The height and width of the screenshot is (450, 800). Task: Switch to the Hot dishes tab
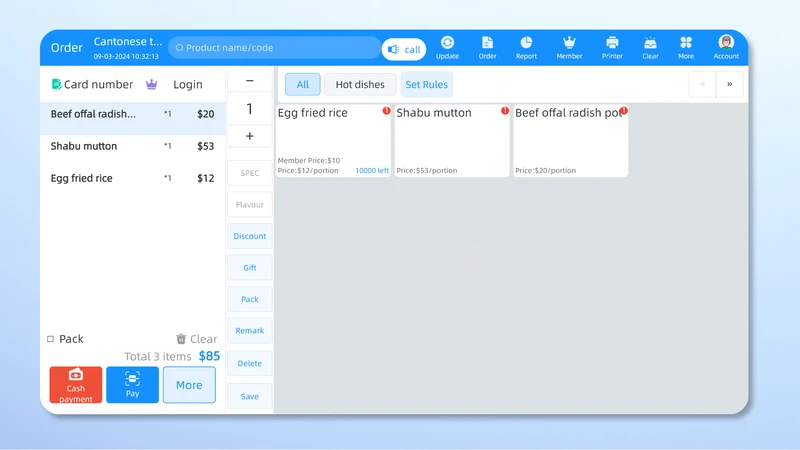coord(360,85)
